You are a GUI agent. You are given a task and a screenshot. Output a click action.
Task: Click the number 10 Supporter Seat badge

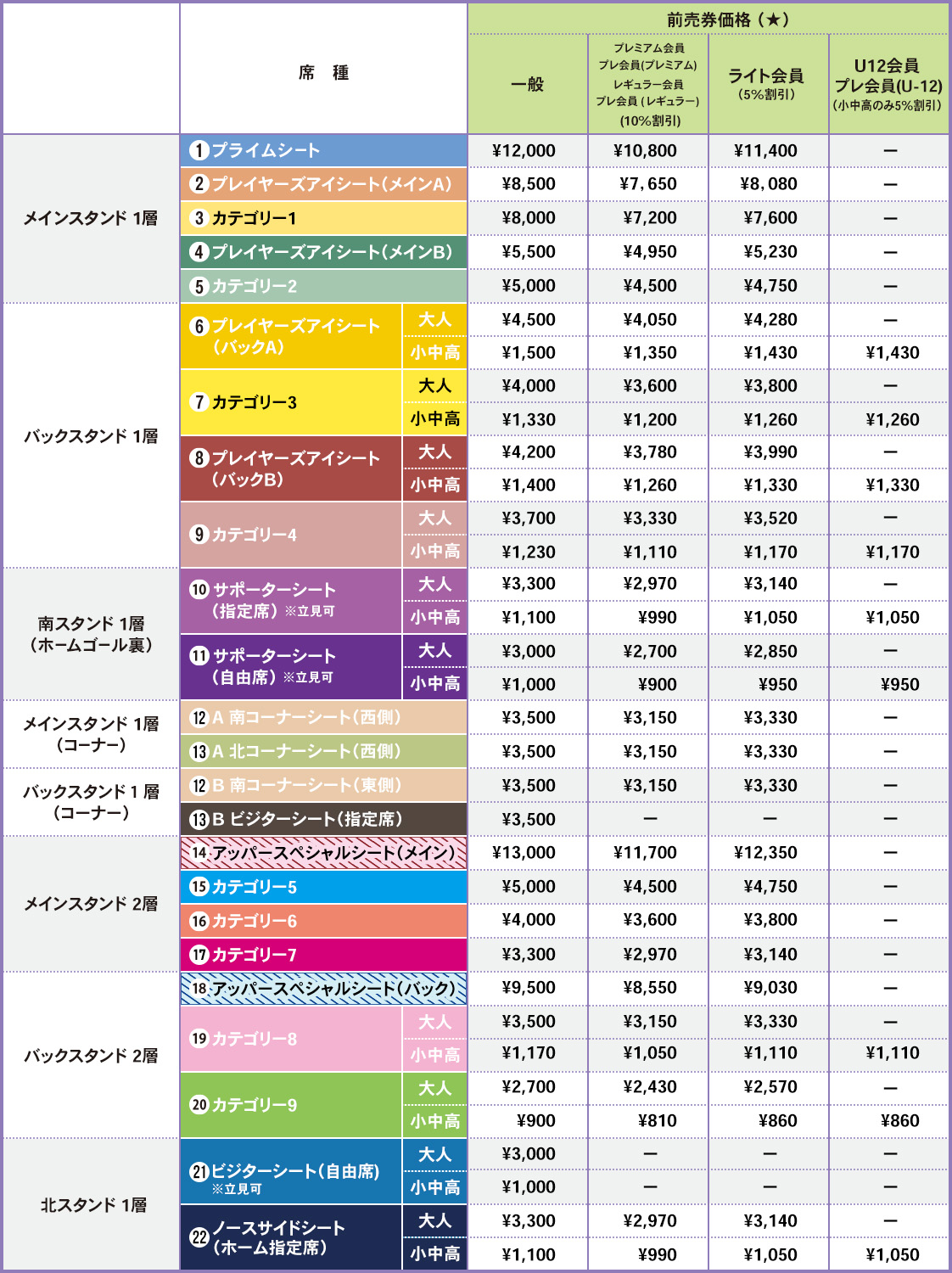pyautogui.click(x=199, y=590)
